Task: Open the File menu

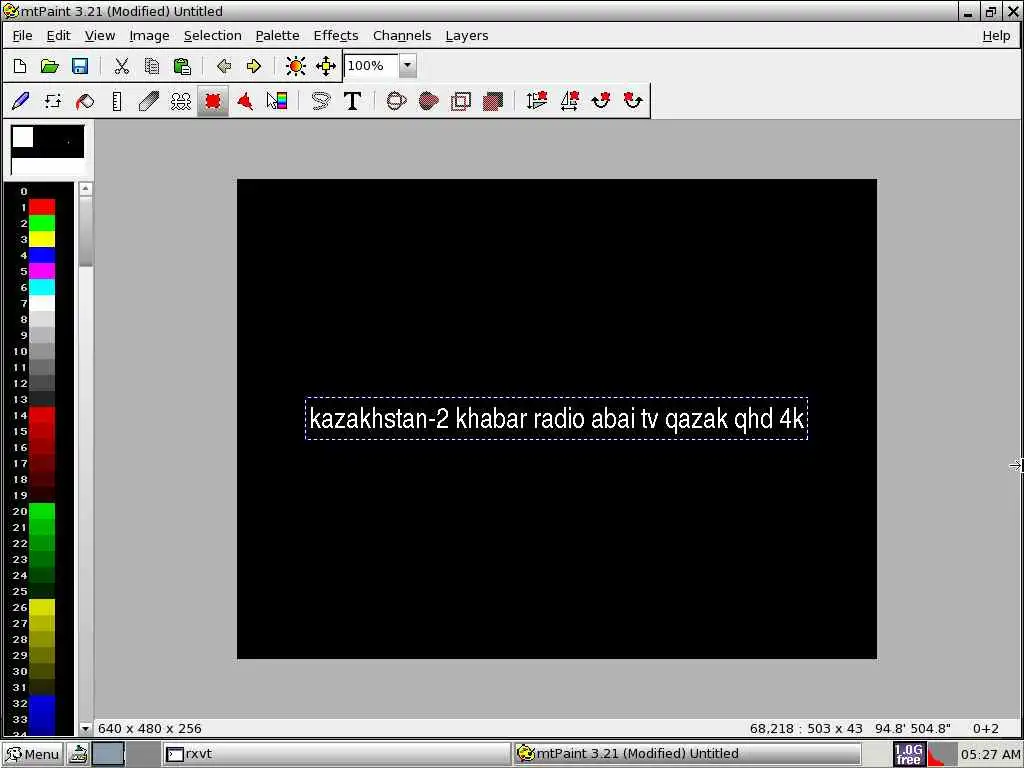Action: [x=22, y=36]
